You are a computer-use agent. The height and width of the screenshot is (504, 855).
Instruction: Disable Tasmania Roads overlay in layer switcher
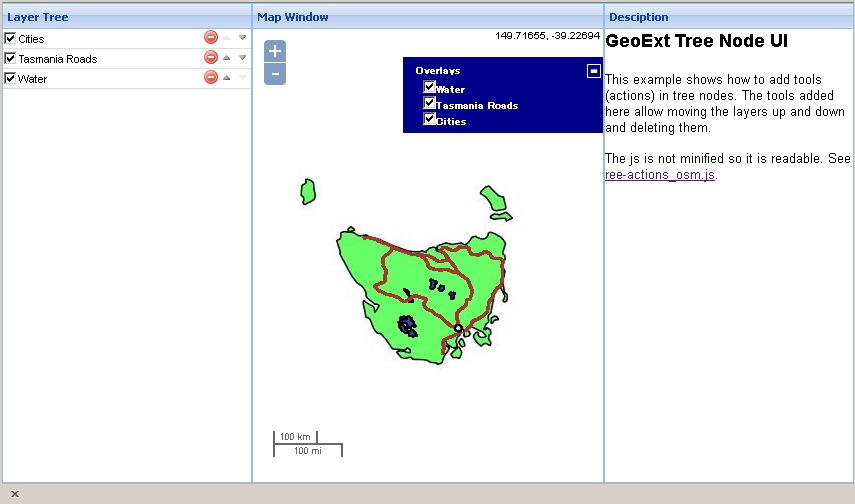(x=429, y=103)
